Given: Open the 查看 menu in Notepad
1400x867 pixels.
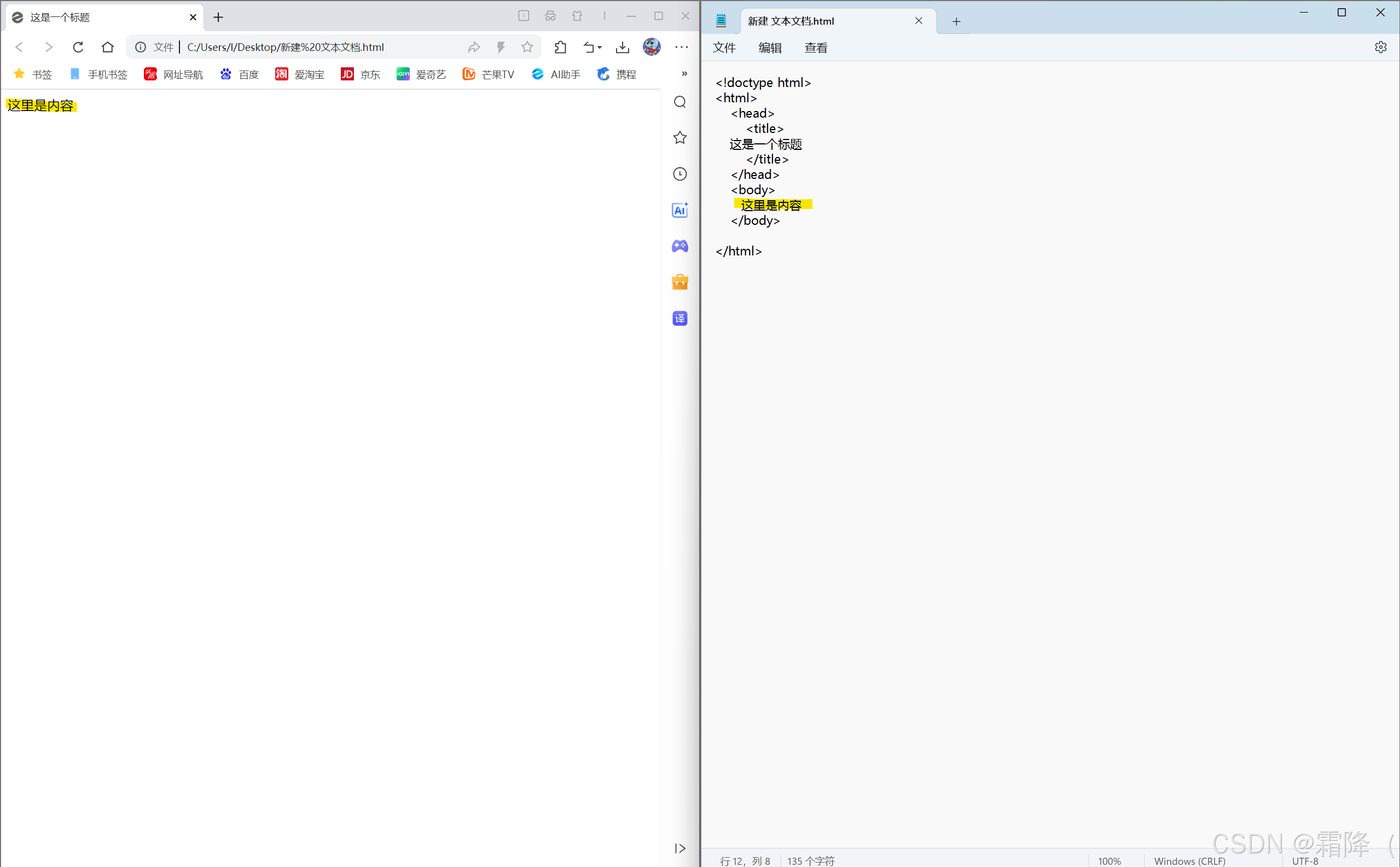Looking at the screenshot, I should tap(816, 48).
